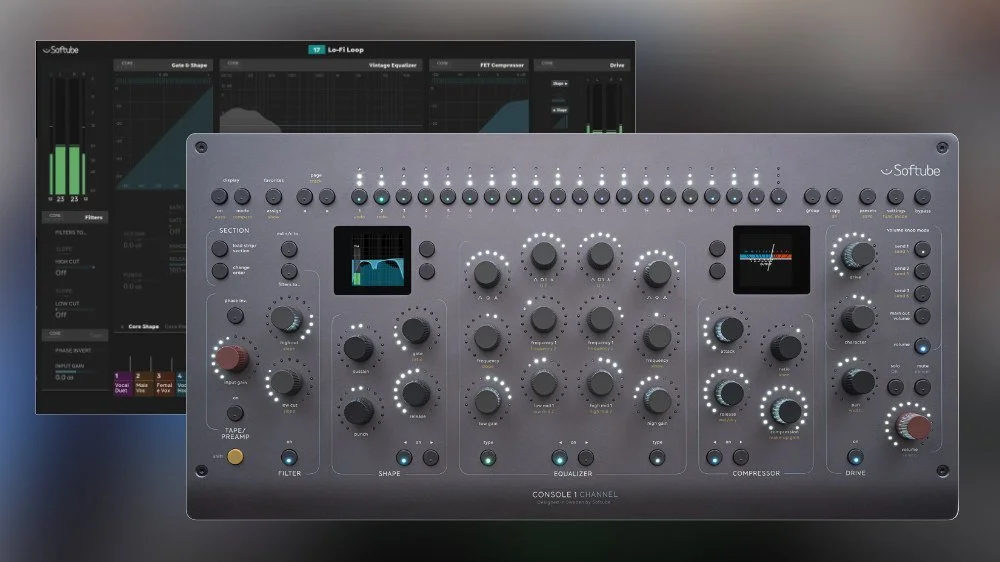This screenshot has width=1000, height=562.
Task: Push the group button
Action: (x=812, y=196)
